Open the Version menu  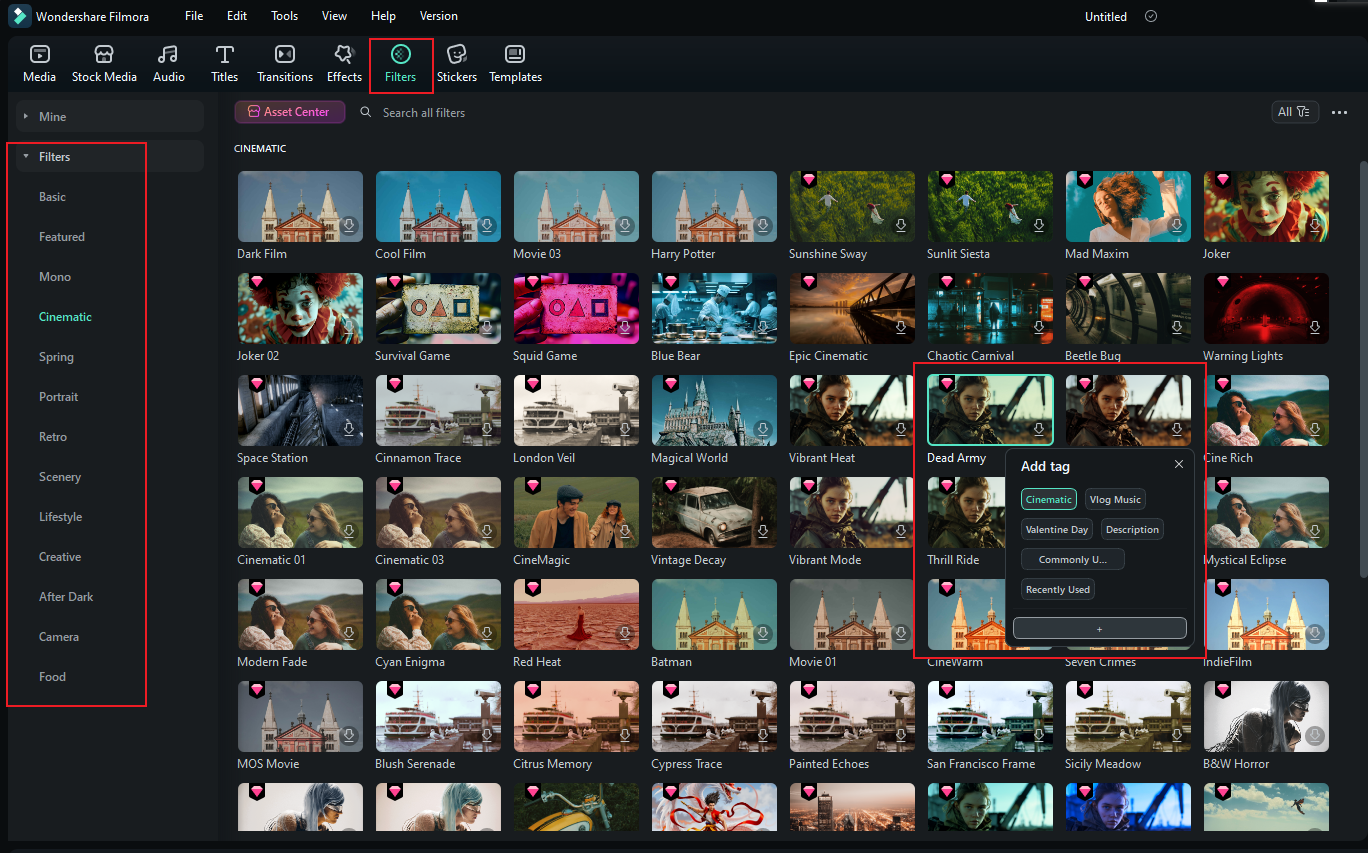(x=439, y=16)
